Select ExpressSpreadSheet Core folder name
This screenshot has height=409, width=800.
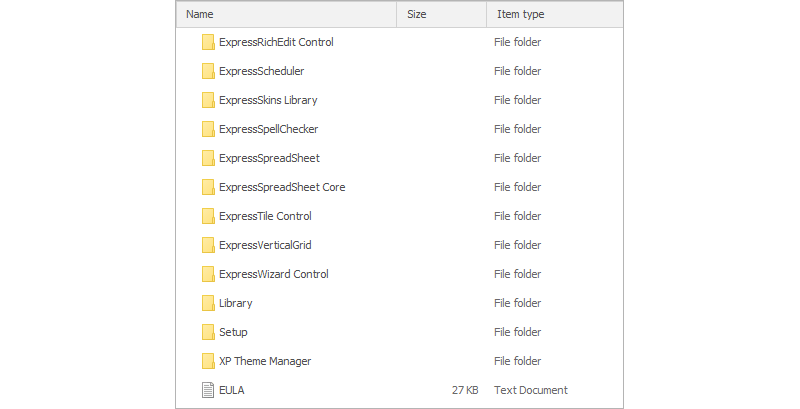(x=282, y=187)
